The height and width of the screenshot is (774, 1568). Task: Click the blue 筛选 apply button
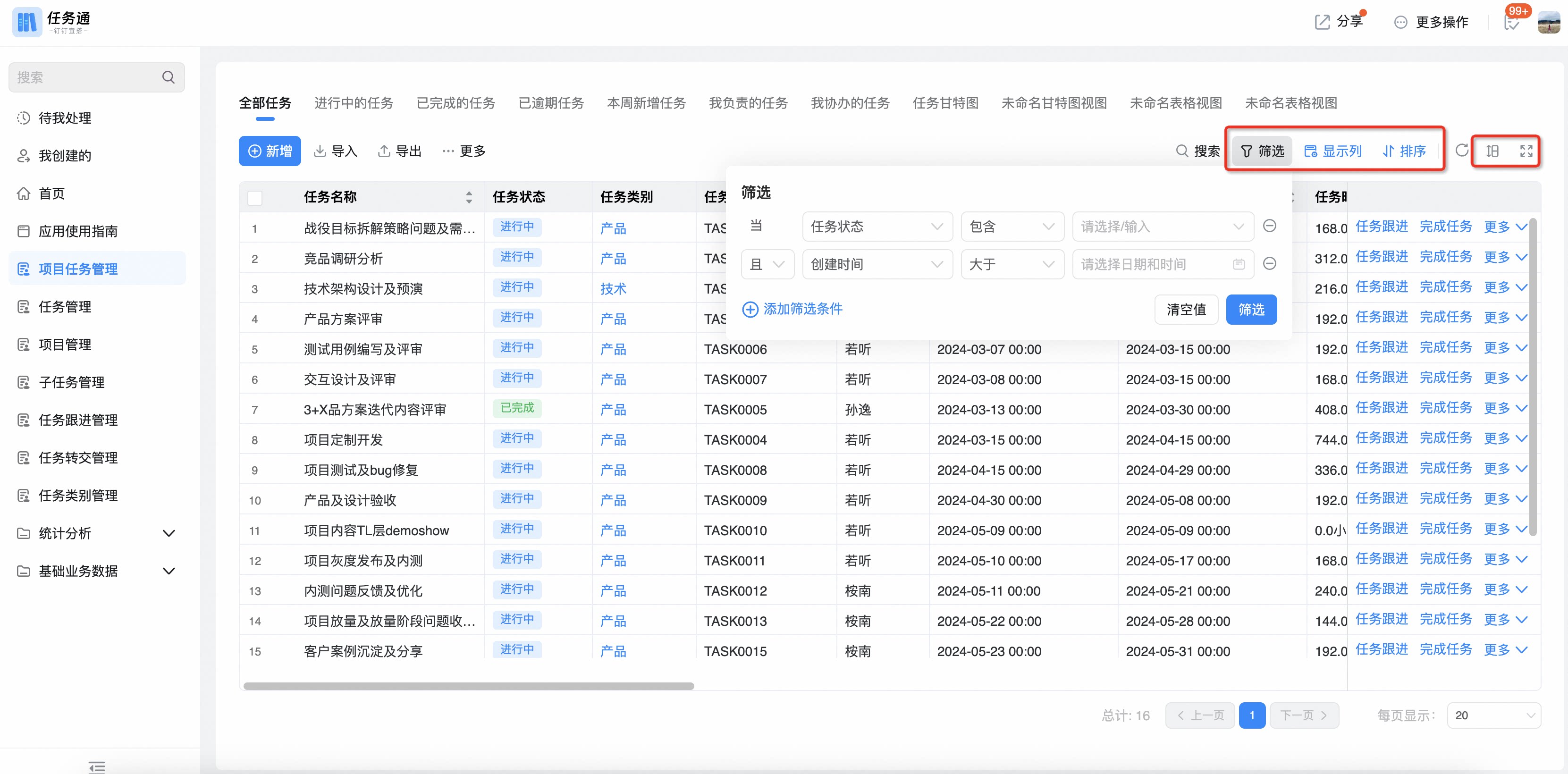pyautogui.click(x=1251, y=309)
